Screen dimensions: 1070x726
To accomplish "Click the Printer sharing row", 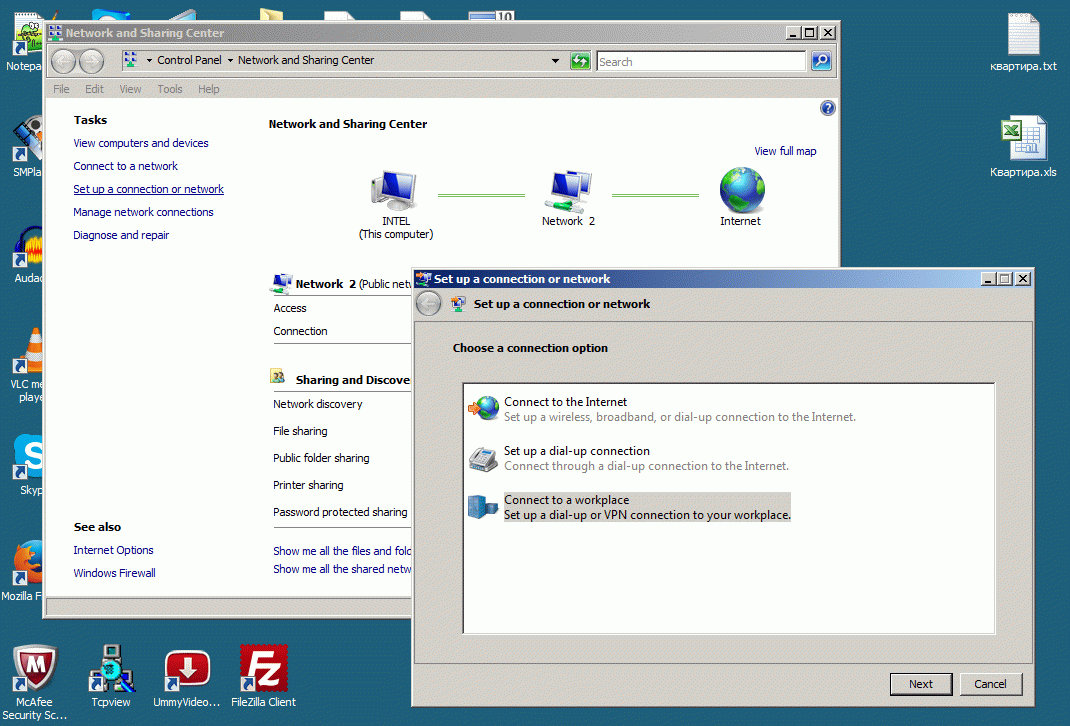I will point(308,485).
